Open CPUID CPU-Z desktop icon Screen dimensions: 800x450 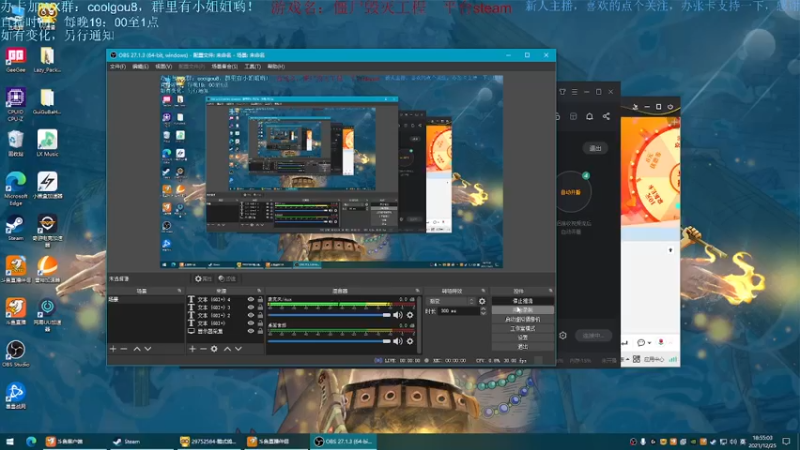point(15,104)
